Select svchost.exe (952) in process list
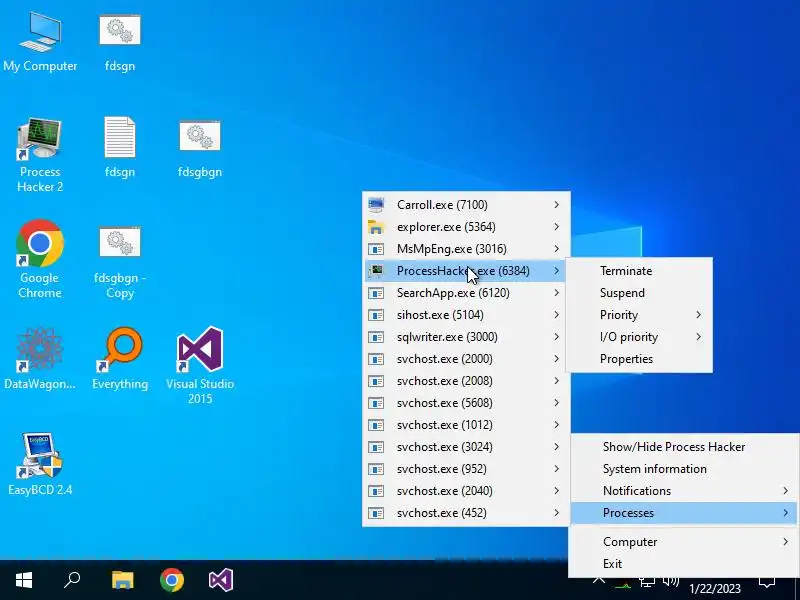 pos(466,469)
